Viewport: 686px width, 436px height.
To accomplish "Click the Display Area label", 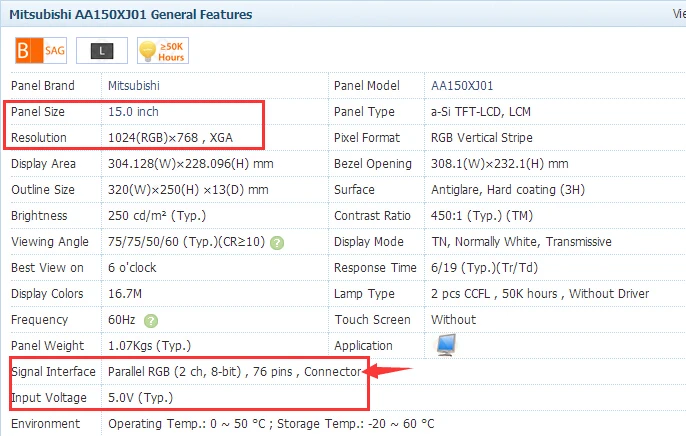I will [x=43, y=164].
